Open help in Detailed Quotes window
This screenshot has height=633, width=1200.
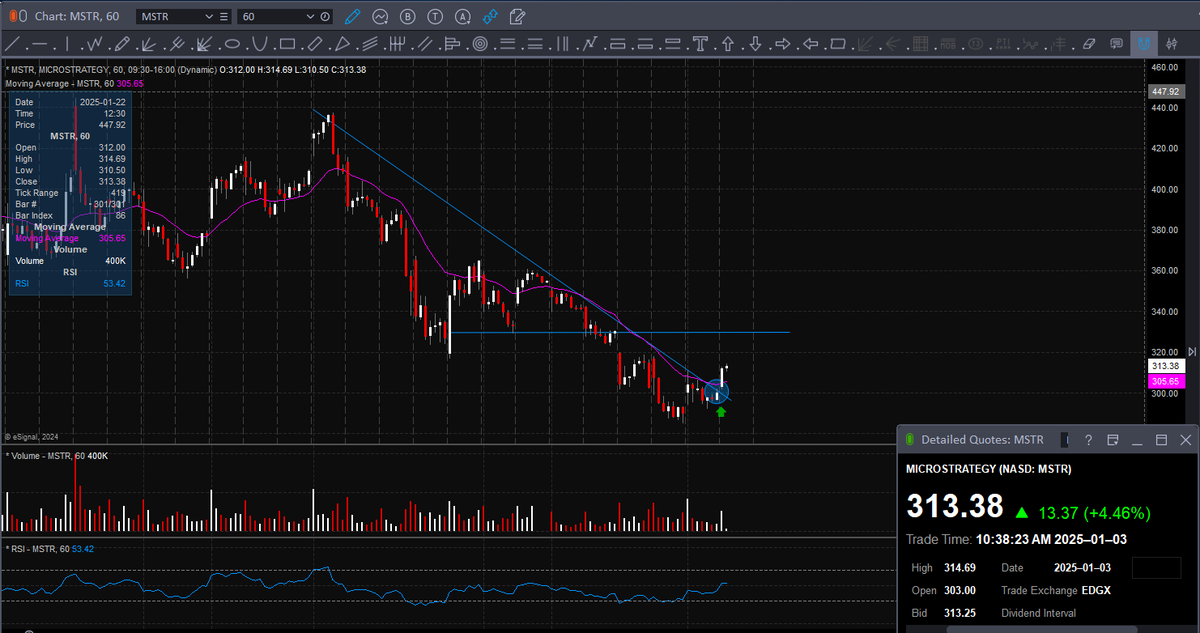1088,440
